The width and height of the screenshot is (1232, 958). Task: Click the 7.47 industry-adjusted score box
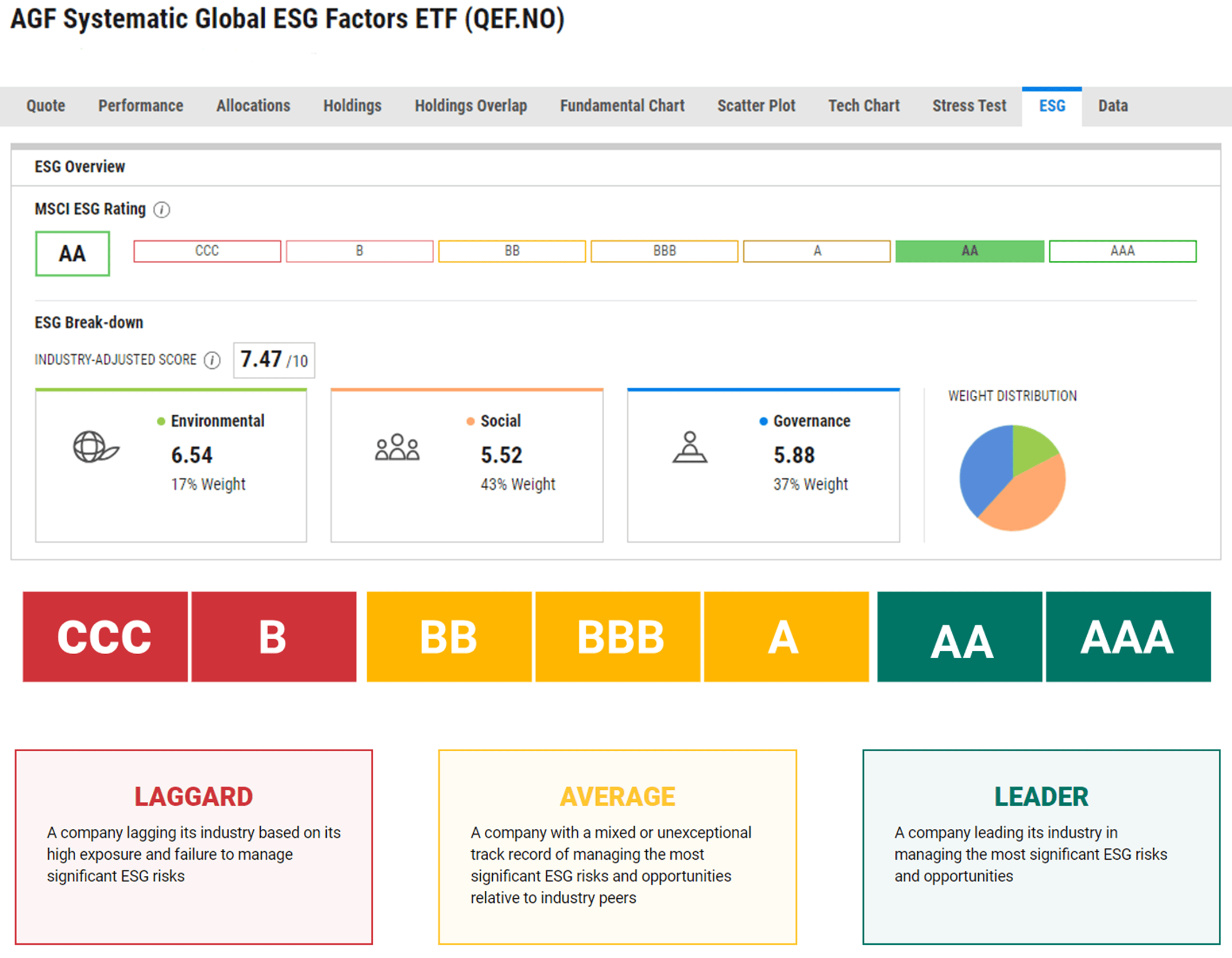pos(274,360)
